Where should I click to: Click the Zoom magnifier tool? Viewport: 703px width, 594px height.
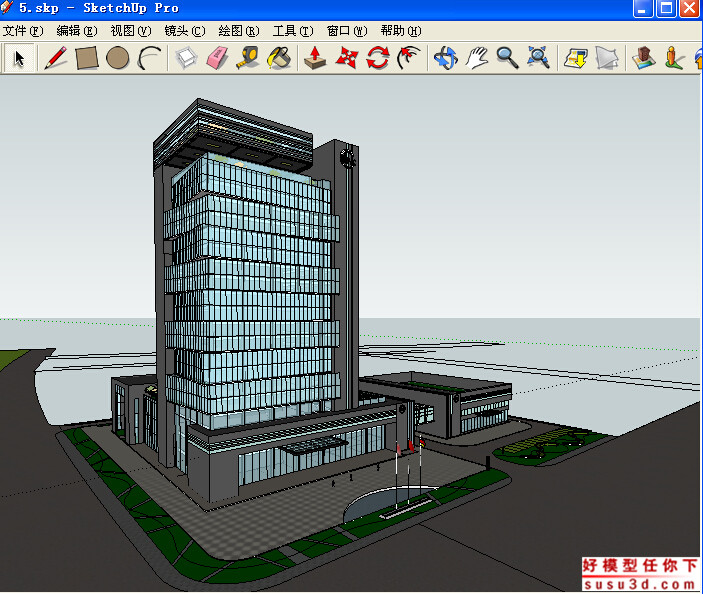508,58
